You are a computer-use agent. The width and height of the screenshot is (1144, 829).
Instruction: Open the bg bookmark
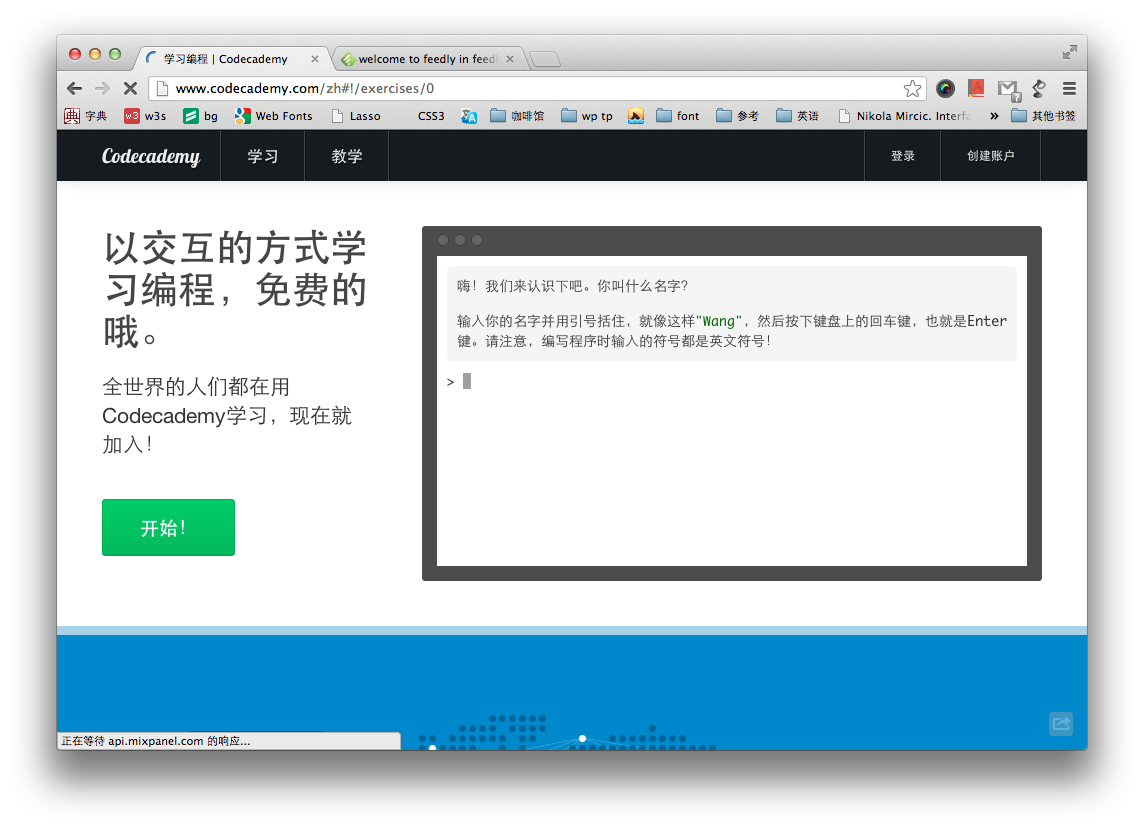point(201,116)
